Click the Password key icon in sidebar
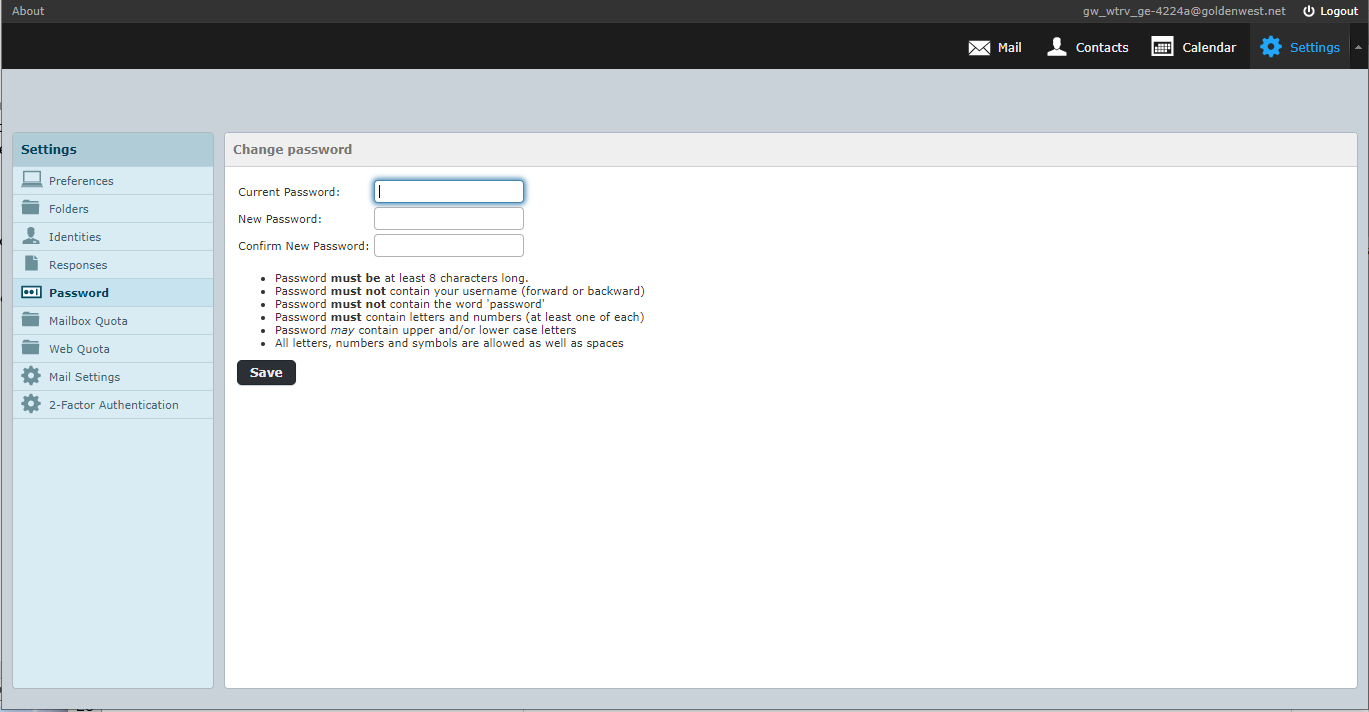The image size is (1369, 712). coord(30,292)
